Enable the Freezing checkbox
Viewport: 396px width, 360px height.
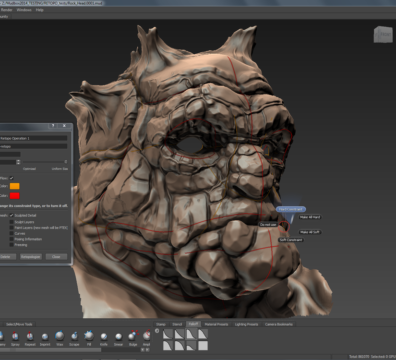click(x=12, y=245)
